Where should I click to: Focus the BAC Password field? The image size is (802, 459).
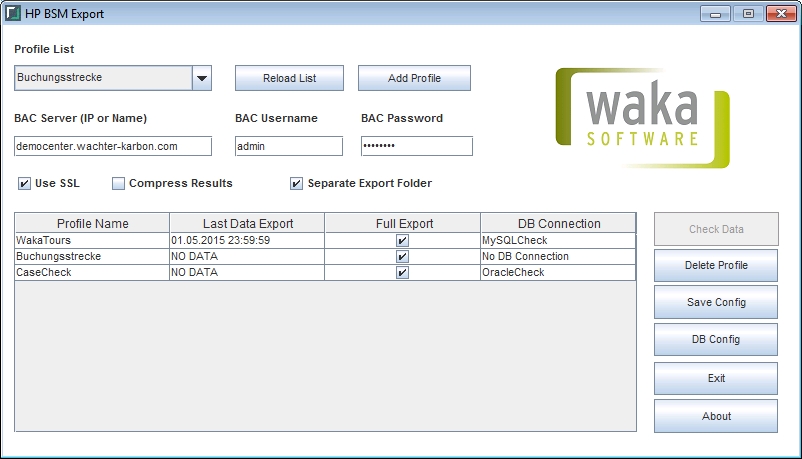coord(417,146)
